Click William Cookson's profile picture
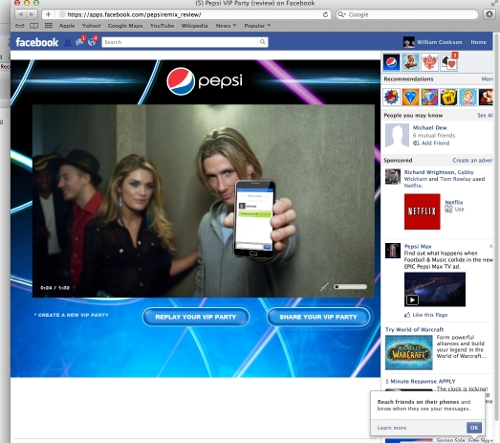The width and height of the screenshot is (500, 443). click(x=409, y=42)
